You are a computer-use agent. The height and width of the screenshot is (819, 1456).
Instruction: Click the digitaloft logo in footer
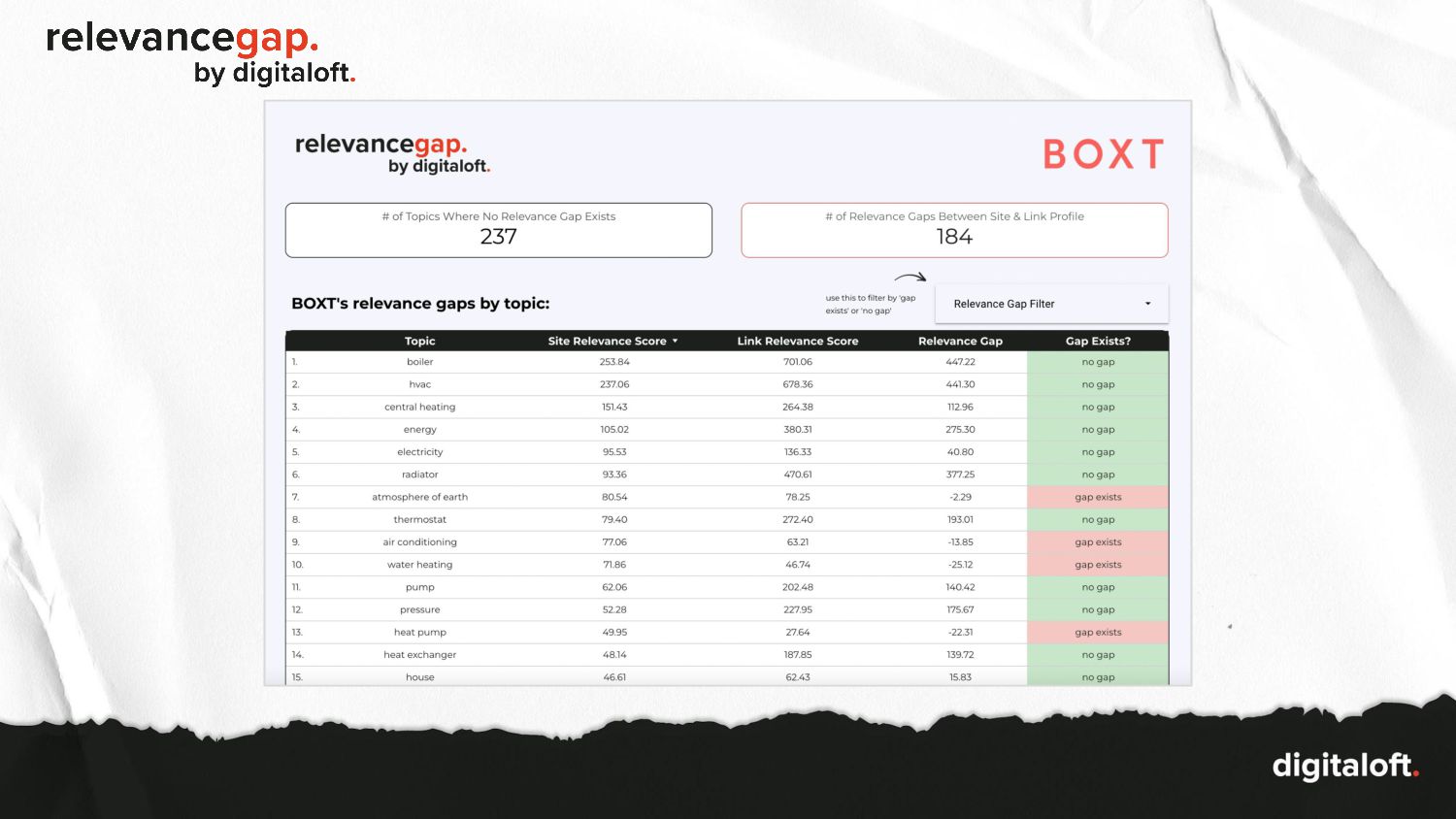1345,766
